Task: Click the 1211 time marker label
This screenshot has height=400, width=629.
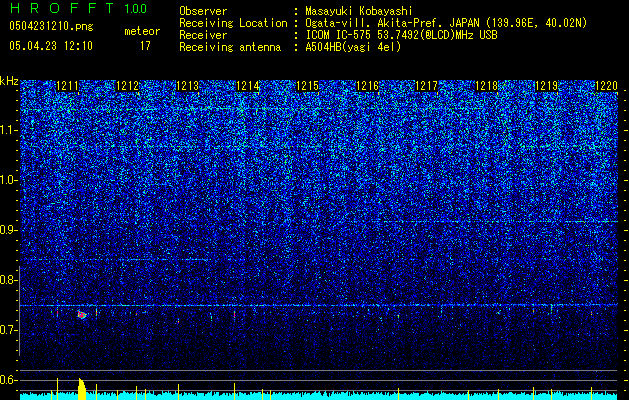Action: coord(67,86)
